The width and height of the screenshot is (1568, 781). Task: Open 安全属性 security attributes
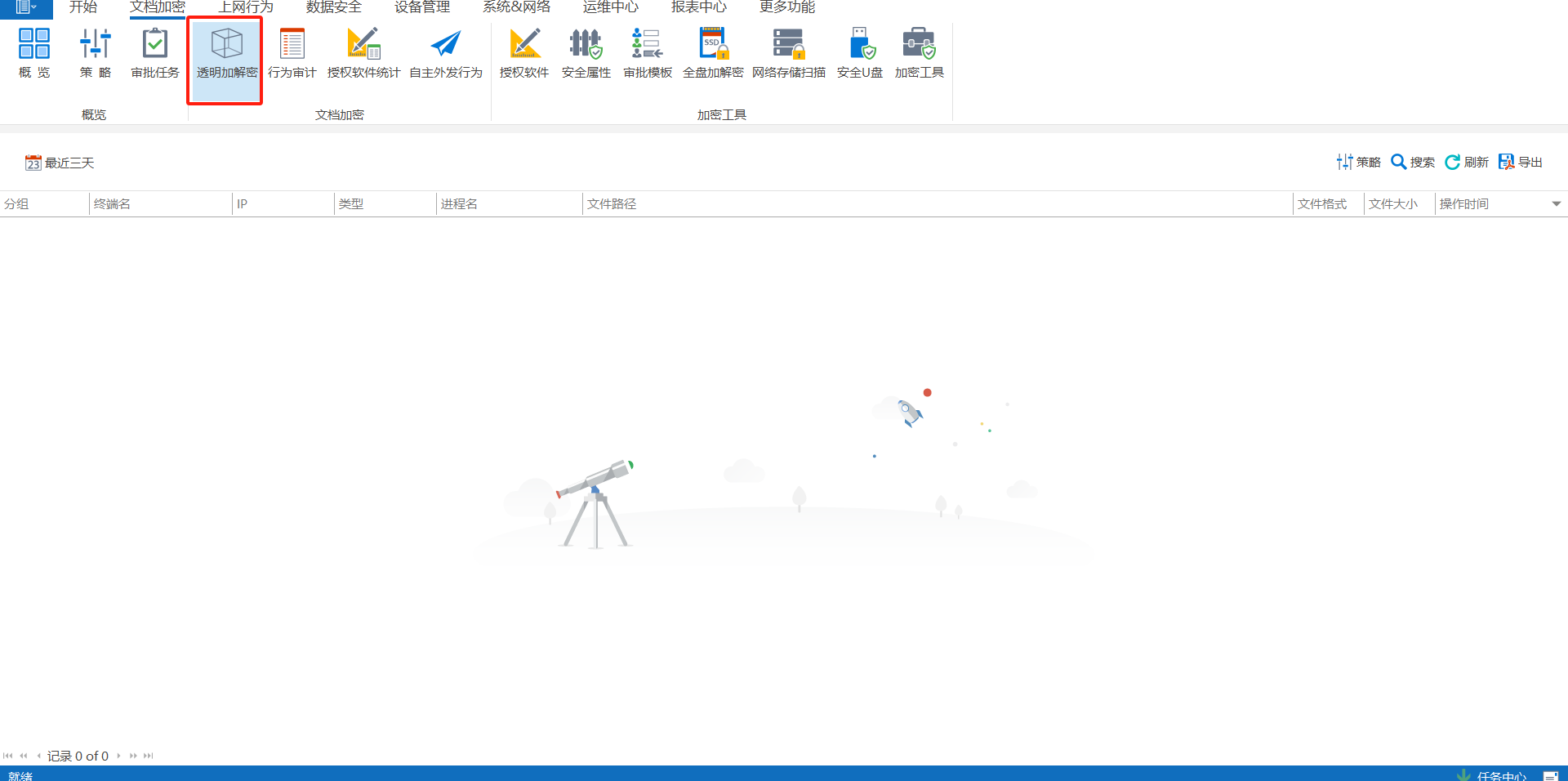pos(586,54)
